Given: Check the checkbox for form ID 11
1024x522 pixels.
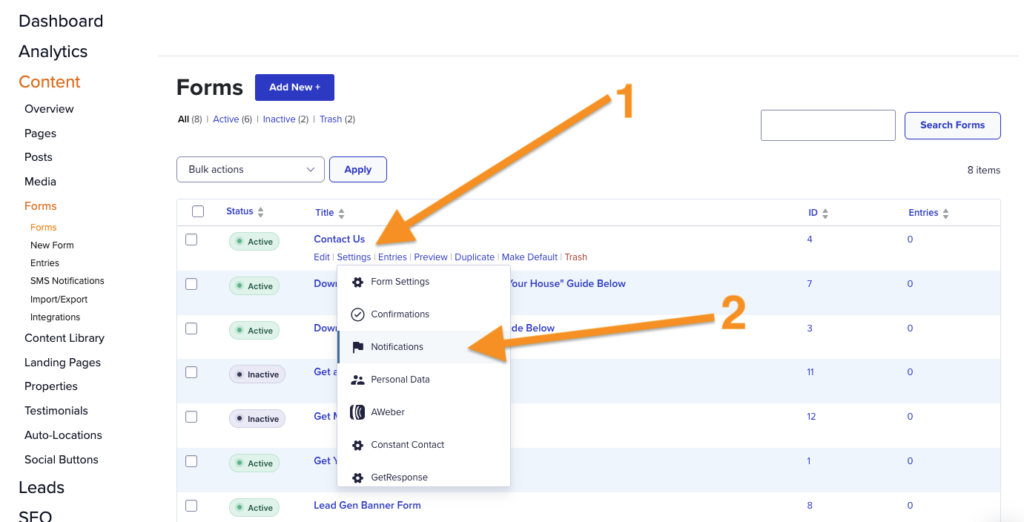Looking at the screenshot, I should (191, 372).
